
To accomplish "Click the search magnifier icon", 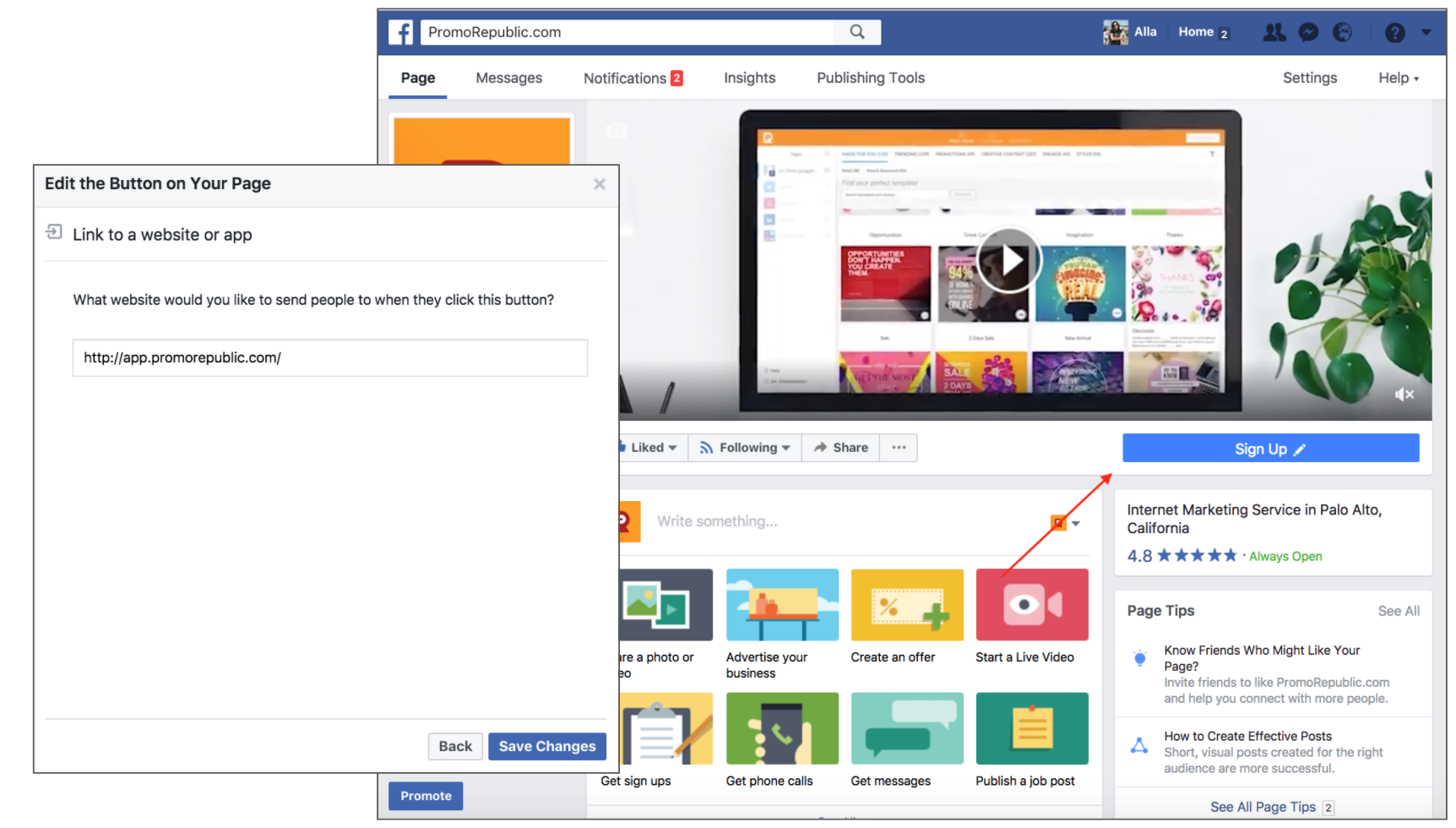I will 857,32.
